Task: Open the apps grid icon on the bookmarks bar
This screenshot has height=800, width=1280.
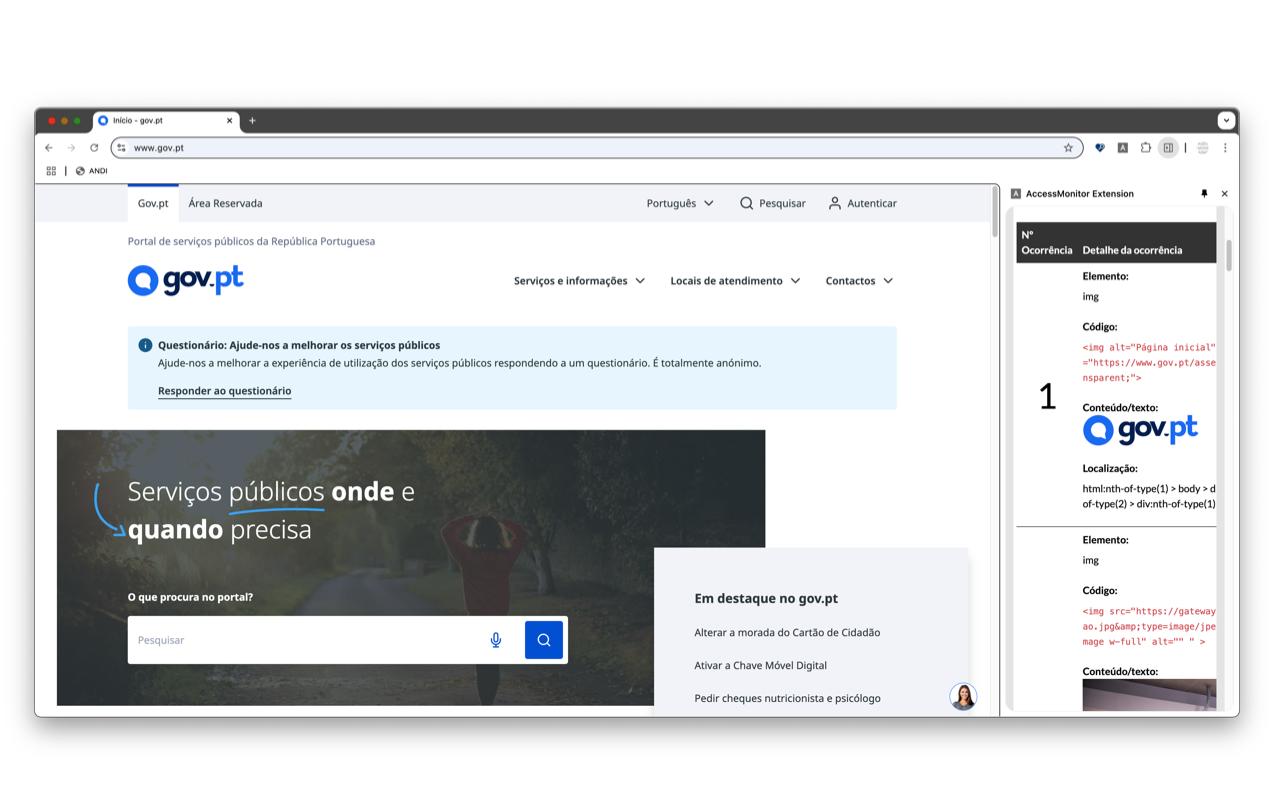Action: pyautogui.click(x=51, y=170)
